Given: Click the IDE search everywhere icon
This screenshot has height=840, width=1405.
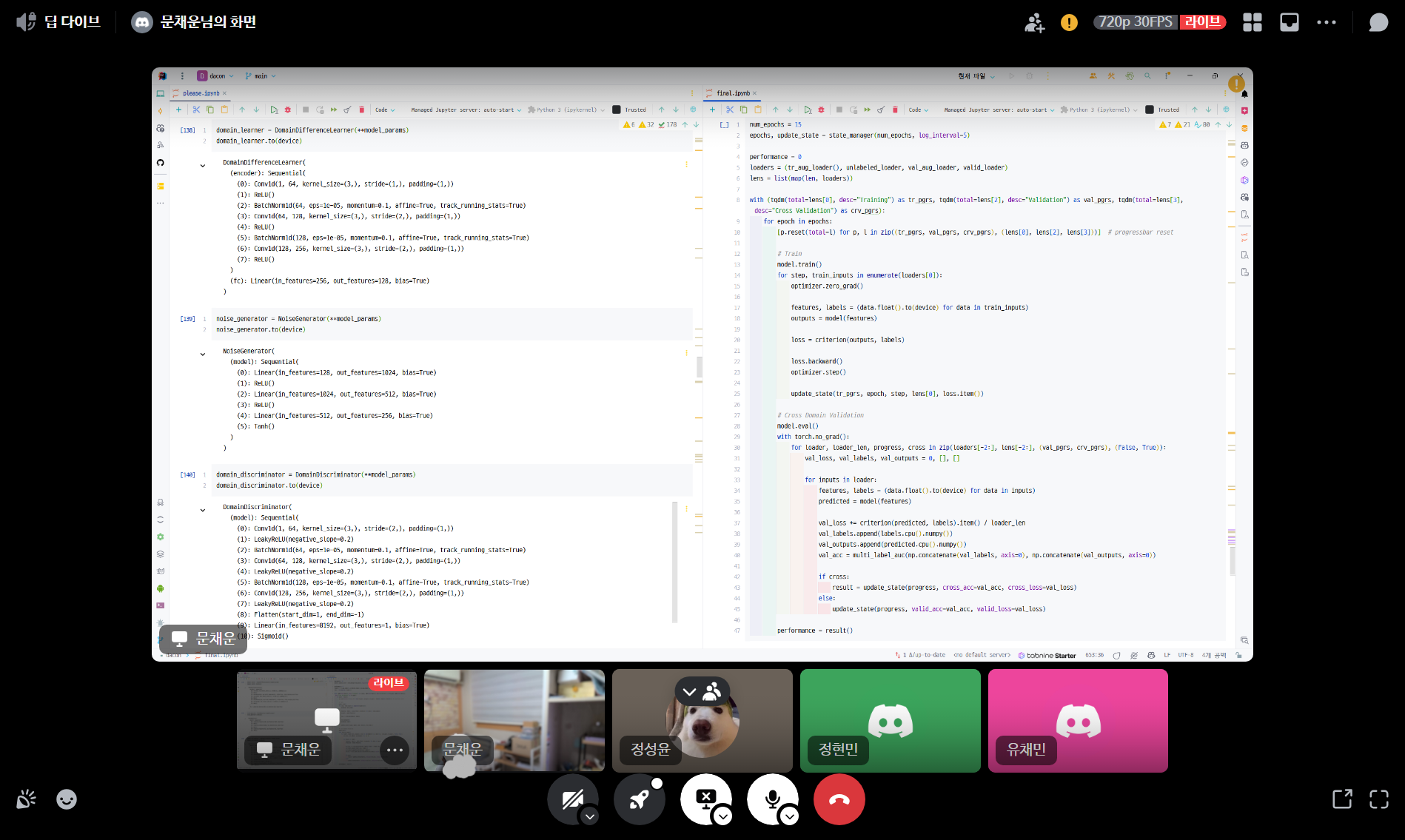Looking at the screenshot, I should coord(1147,76).
